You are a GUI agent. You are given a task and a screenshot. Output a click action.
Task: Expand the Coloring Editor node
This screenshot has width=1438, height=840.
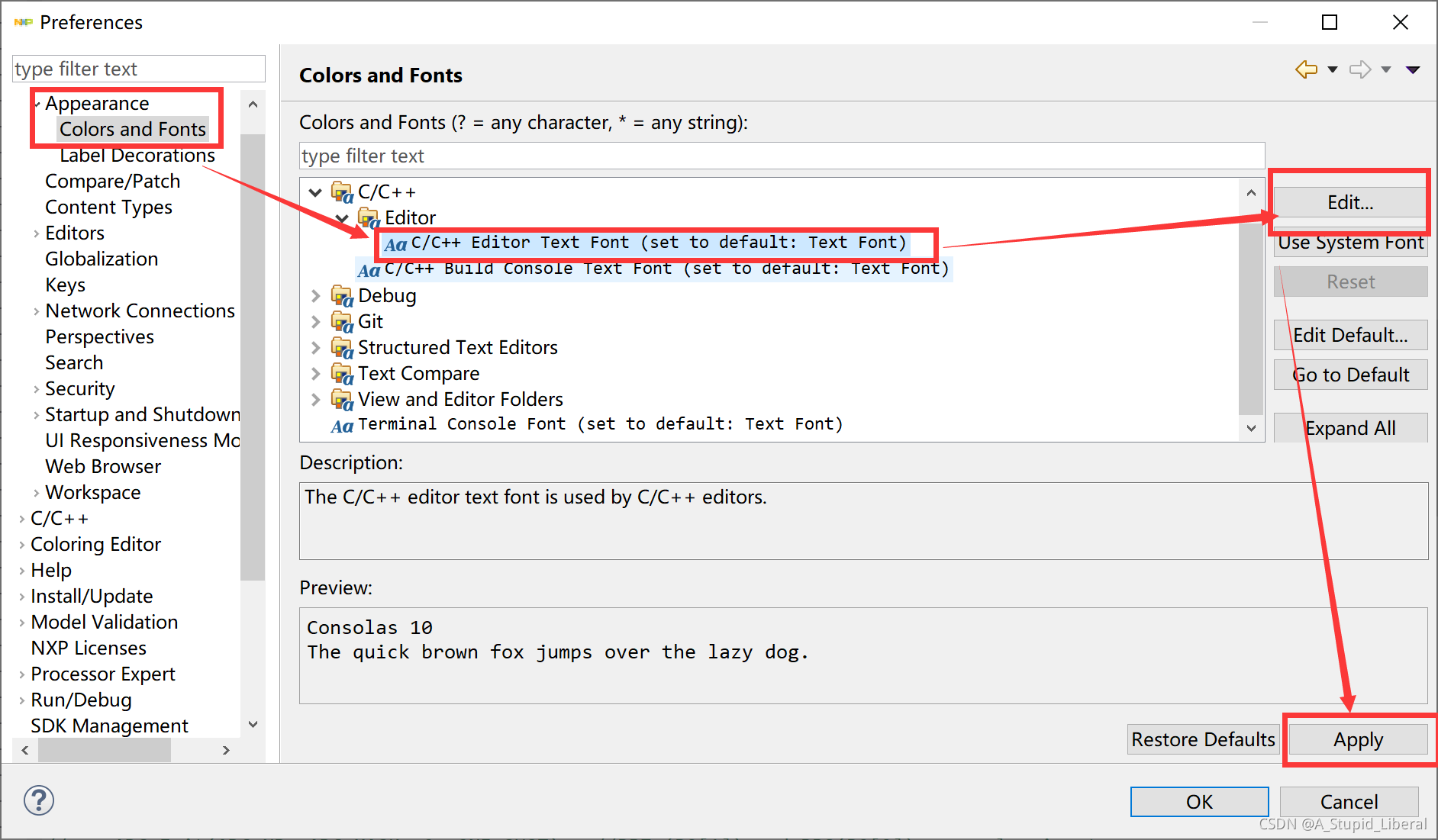pos(21,545)
